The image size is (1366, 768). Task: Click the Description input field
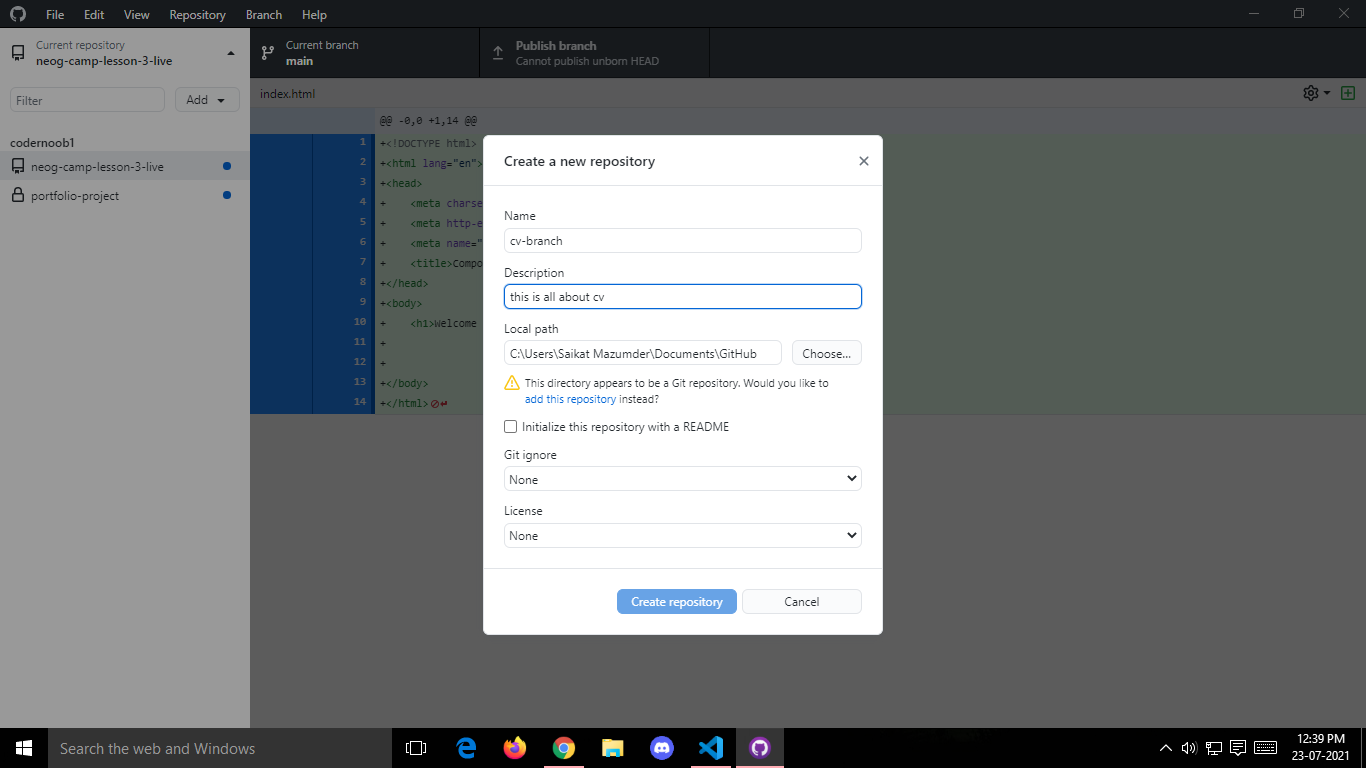(x=683, y=297)
